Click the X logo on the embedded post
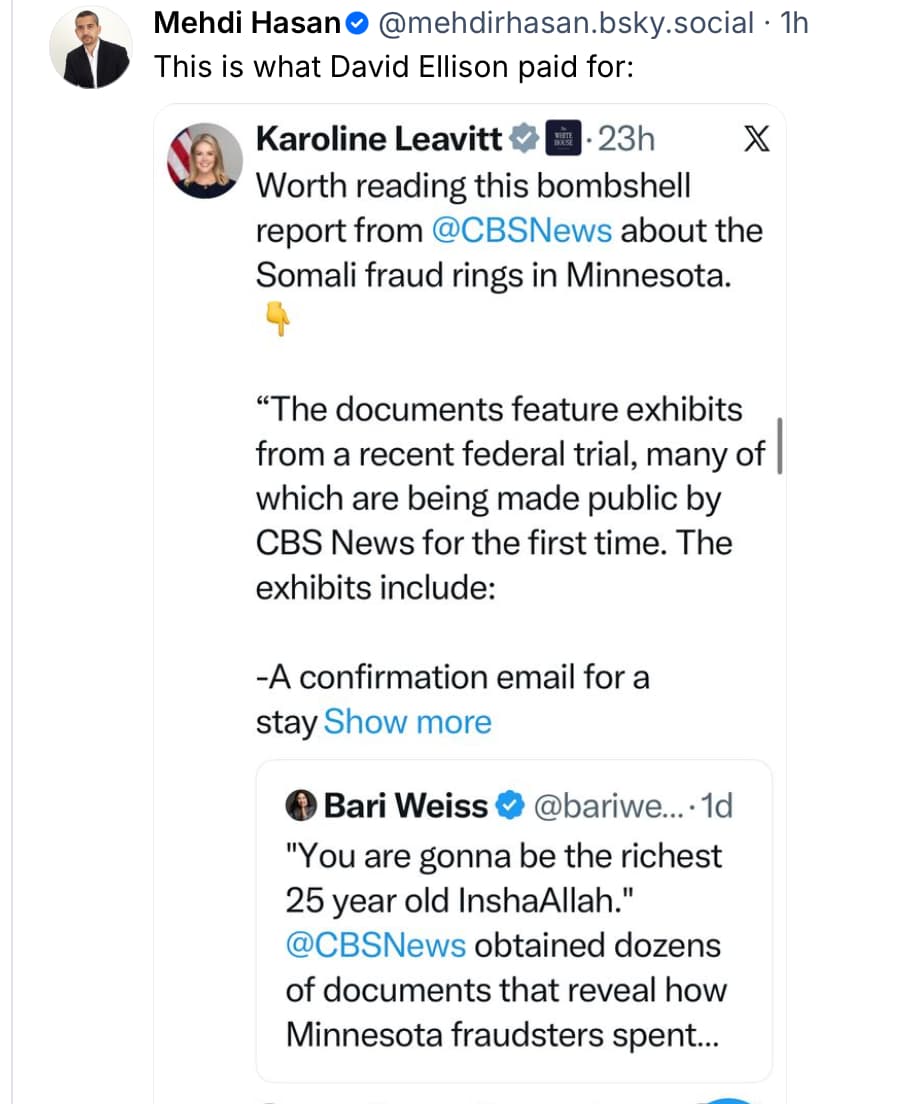Image resolution: width=910 pixels, height=1104 pixels. (x=757, y=140)
